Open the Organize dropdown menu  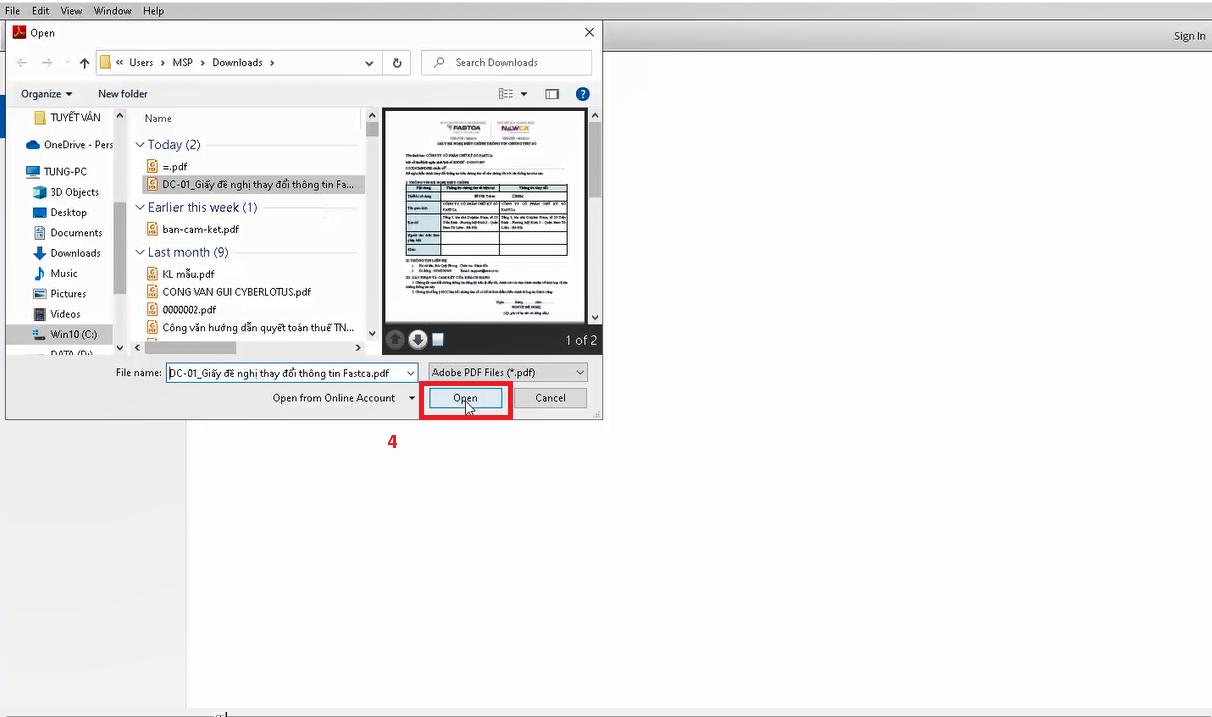[x=46, y=94]
